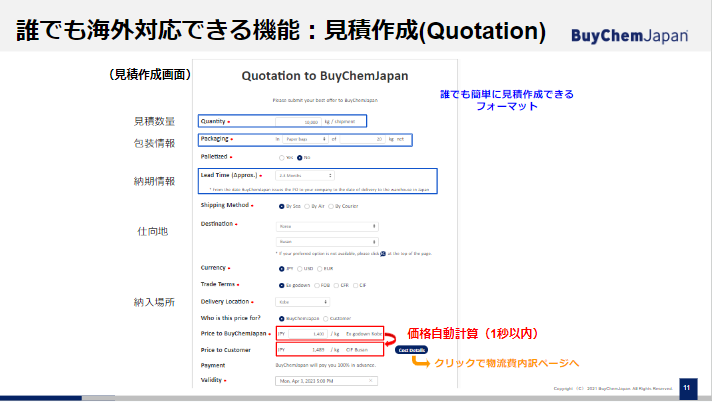Click the chat icon in the destination note
712x402 pixels.
point(383,253)
